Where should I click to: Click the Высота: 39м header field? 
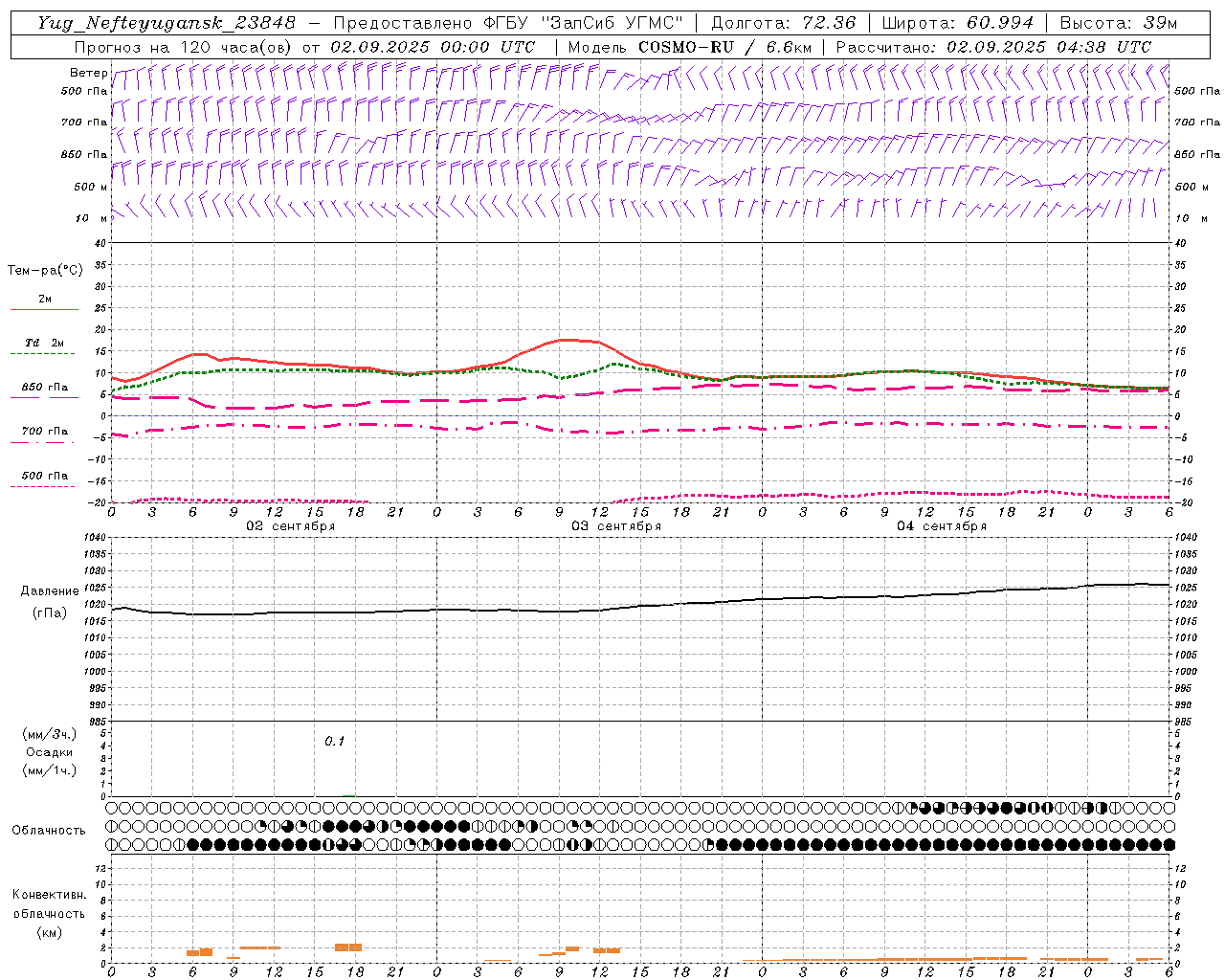pyautogui.click(x=1119, y=23)
